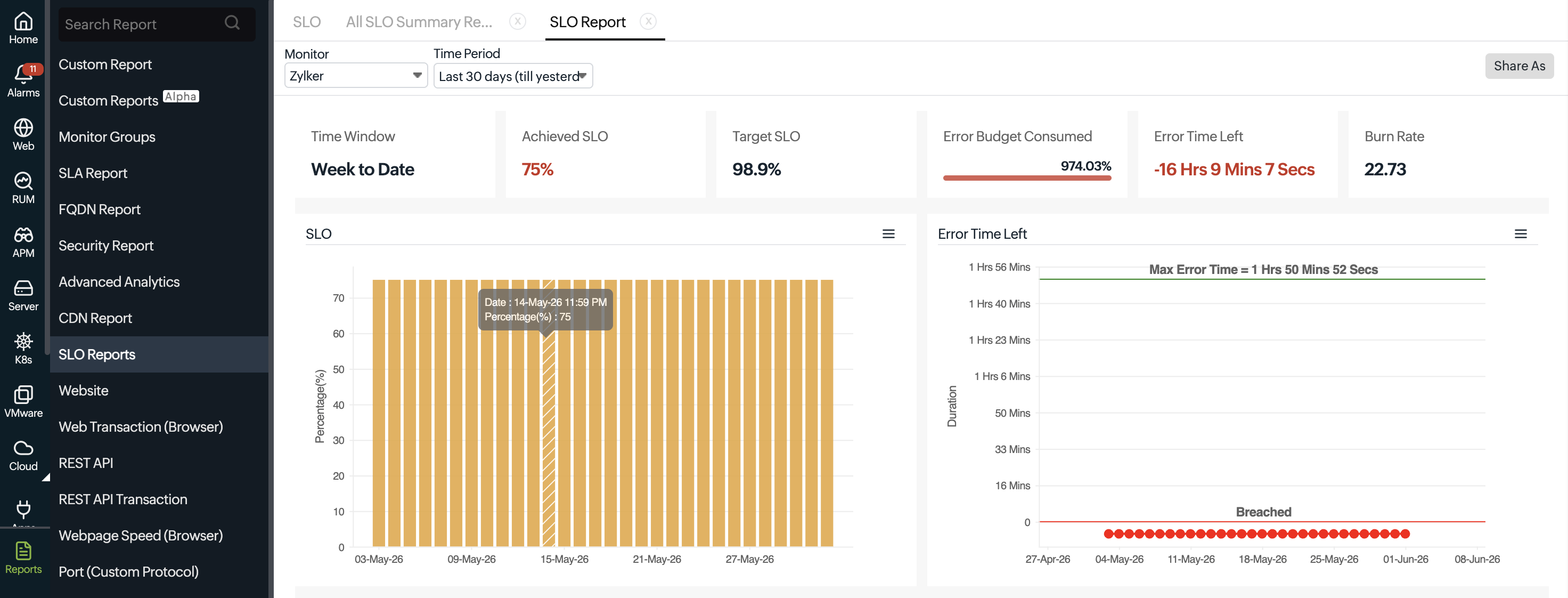Viewport: 1568px width, 598px height.
Task: Open Advanced Analytics
Action: (119, 281)
